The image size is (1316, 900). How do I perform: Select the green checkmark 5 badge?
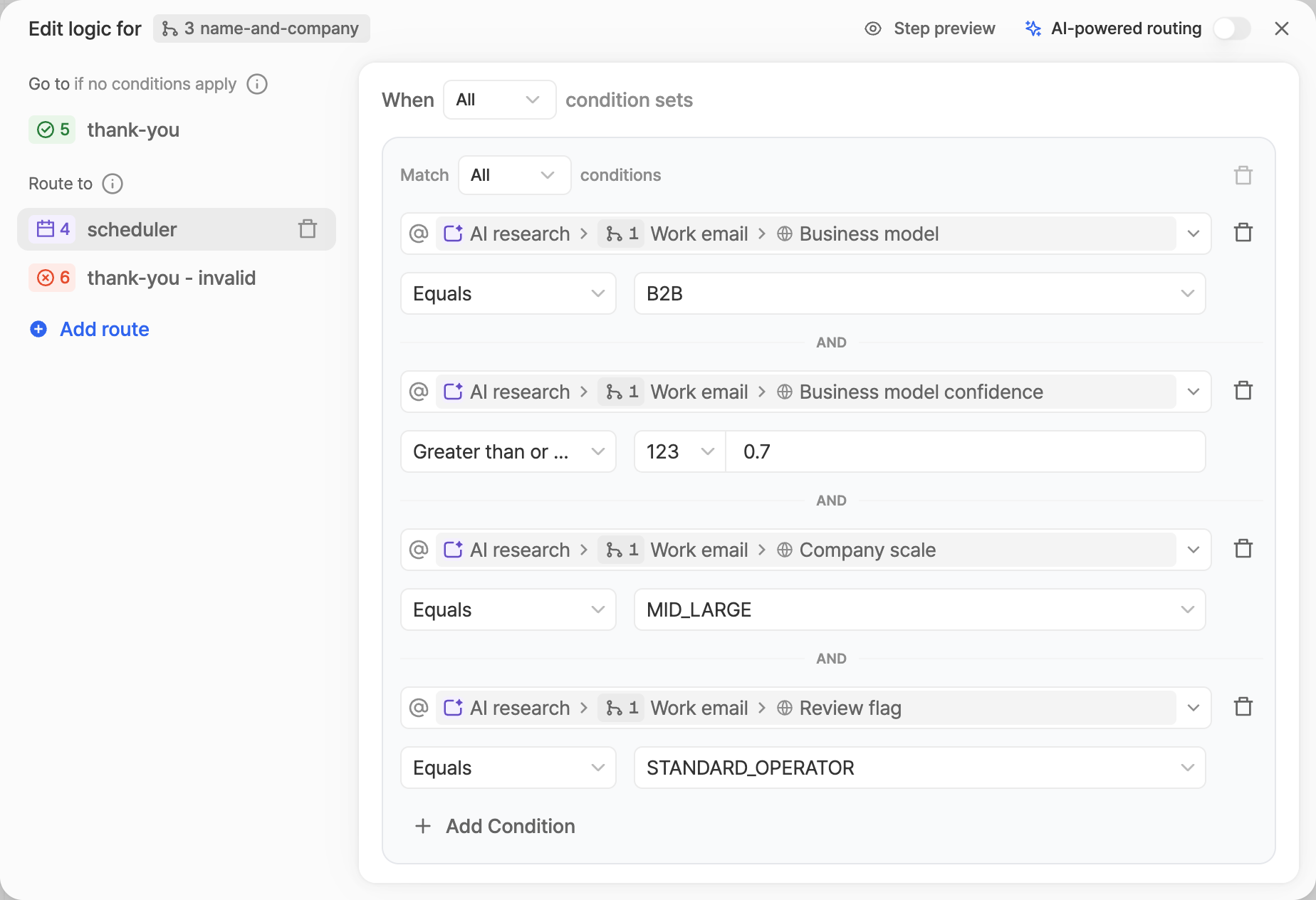click(x=52, y=130)
